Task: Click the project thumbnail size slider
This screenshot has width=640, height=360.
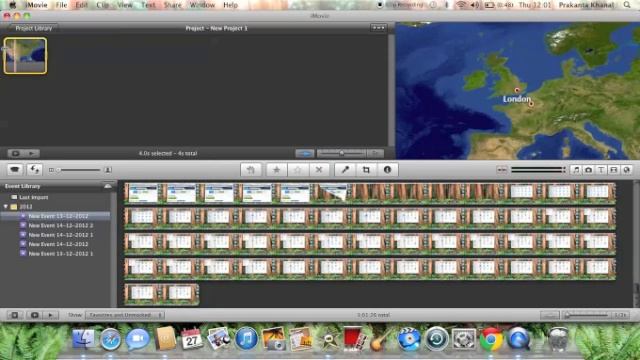Action: [80, 170]
